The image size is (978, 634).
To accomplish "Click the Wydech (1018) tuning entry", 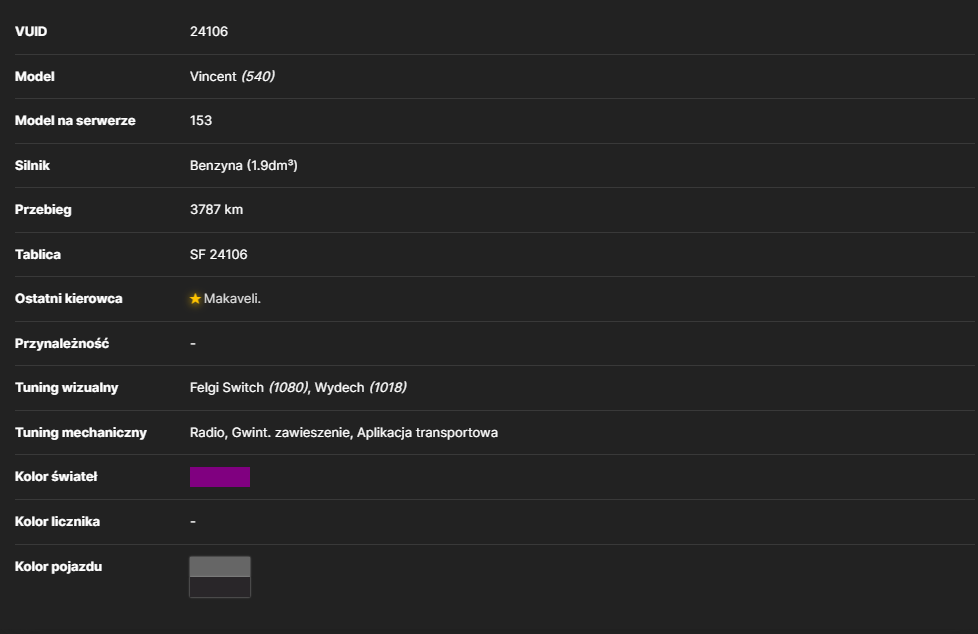I will (361, 388).
